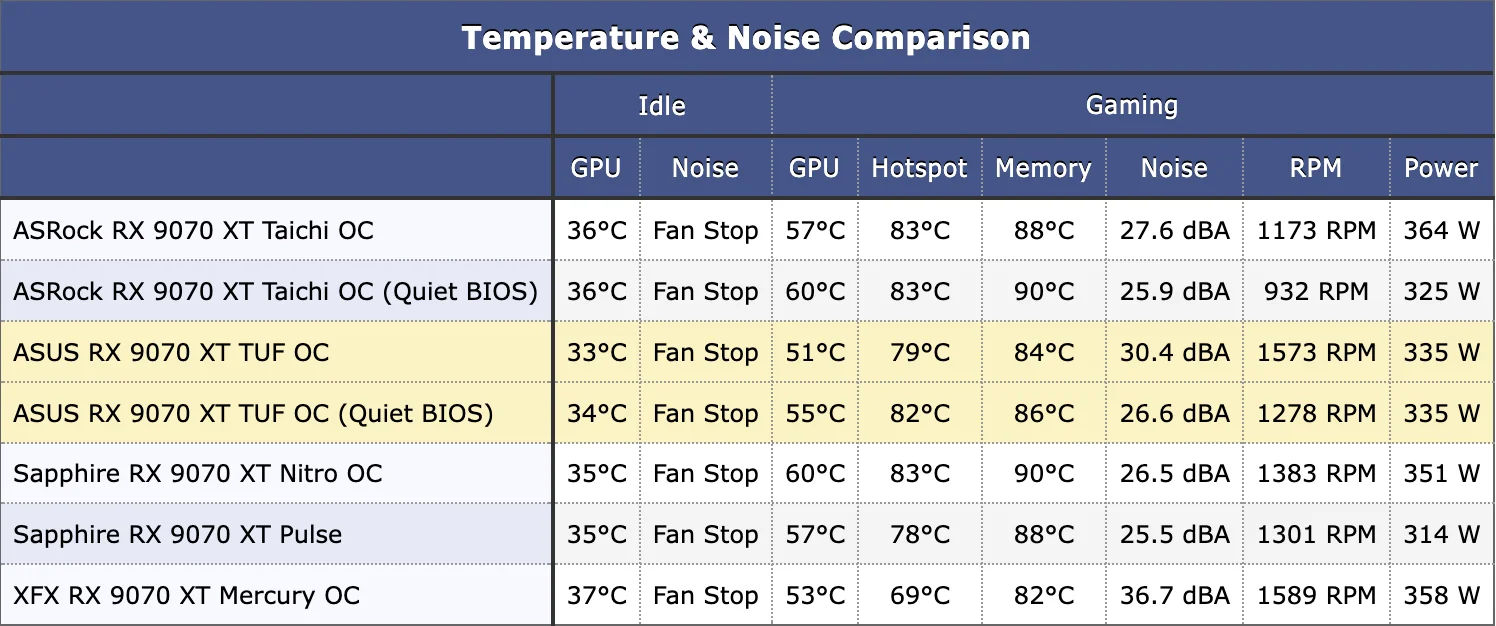The image size is (1496, 626).
Task: Click the Hotspot column header
Action: point(919,168)
